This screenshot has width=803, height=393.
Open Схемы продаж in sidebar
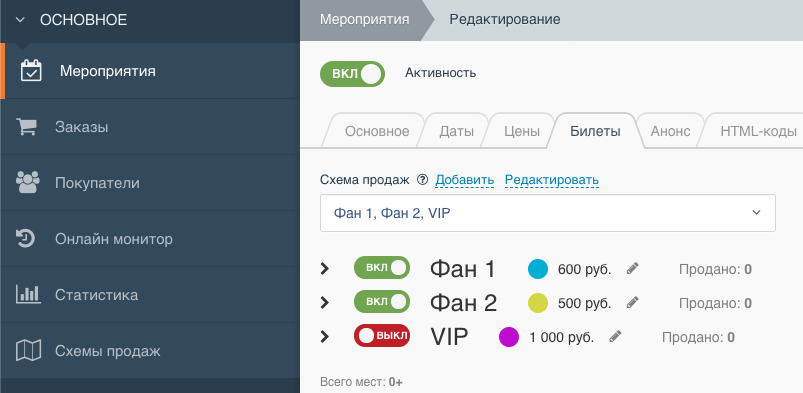[150, 350]
